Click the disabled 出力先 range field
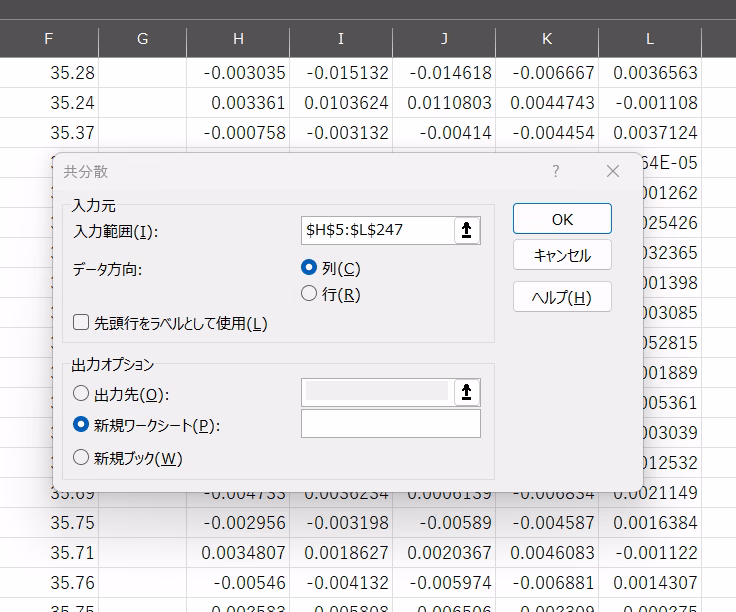 [376, 393]
